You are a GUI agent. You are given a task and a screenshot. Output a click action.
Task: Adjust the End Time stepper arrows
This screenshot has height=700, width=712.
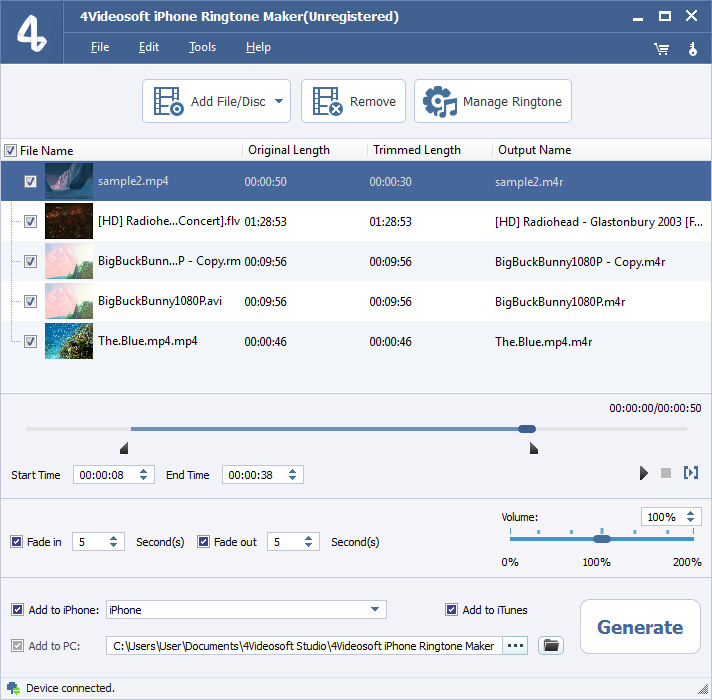click(x=292, y=474)
